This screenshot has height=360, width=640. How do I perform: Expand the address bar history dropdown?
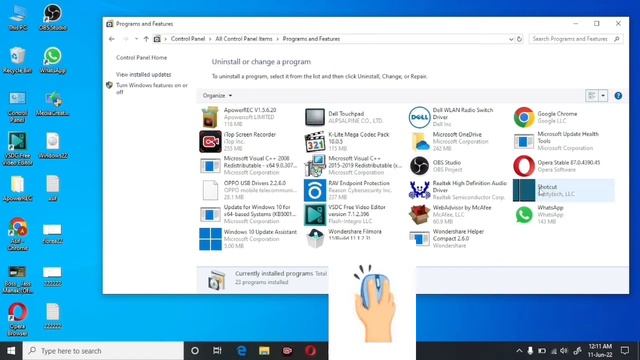[x=511, y=39]
